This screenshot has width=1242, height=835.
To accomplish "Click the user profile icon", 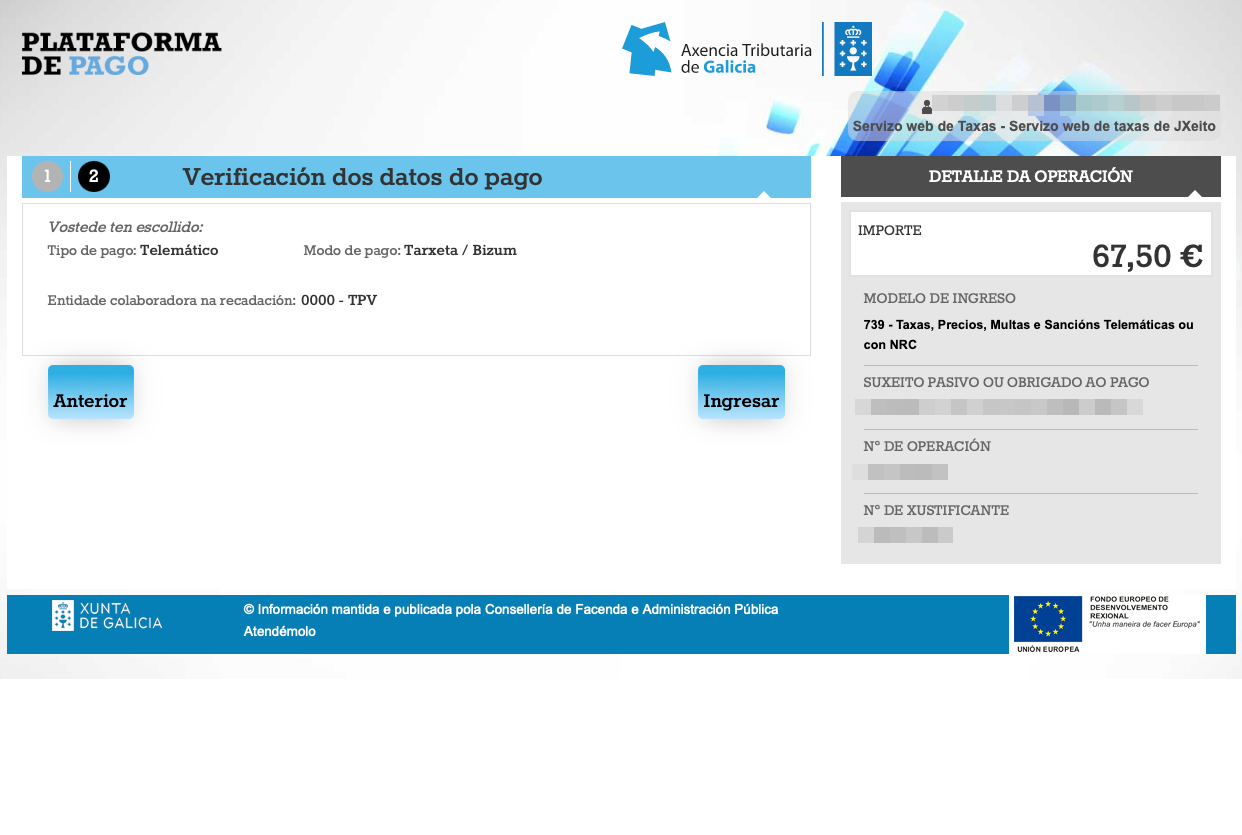I will pos(927,106).
